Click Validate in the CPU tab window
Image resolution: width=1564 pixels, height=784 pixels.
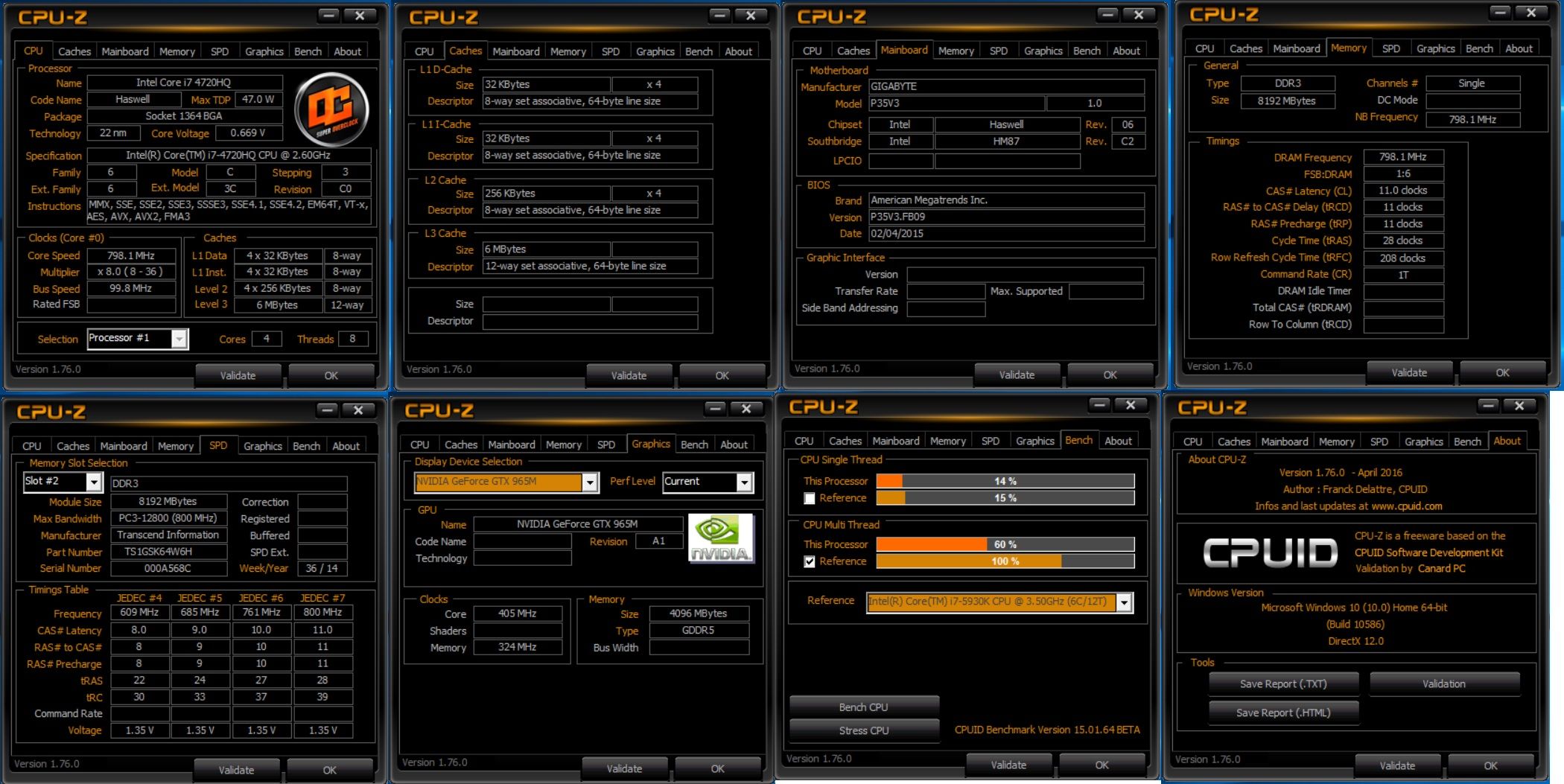tap(238, 375)
